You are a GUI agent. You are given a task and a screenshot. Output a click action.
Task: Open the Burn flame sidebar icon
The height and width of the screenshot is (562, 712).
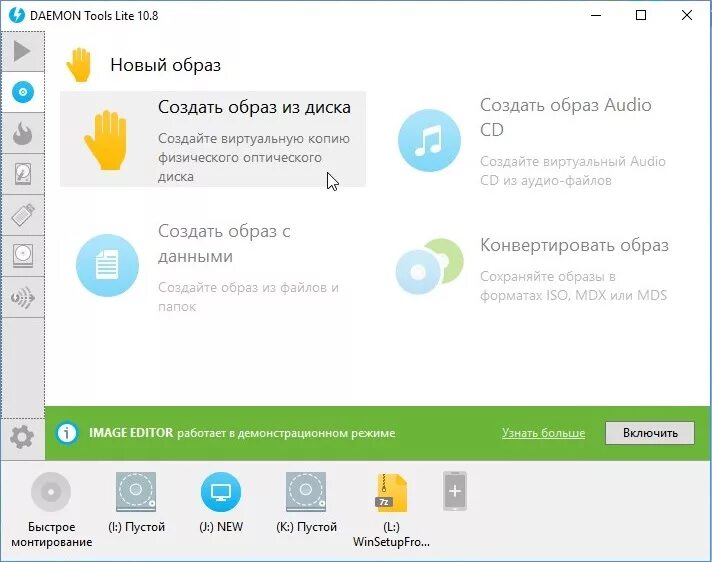[x=22, y=133]
